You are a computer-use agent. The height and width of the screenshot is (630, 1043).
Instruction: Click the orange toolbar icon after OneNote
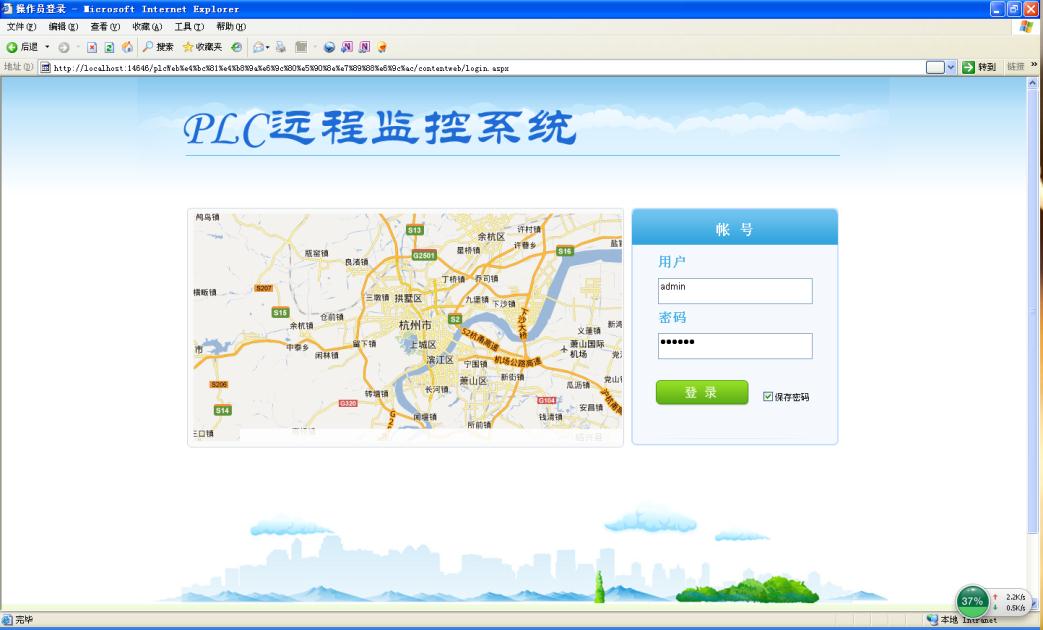coord(382,47)
